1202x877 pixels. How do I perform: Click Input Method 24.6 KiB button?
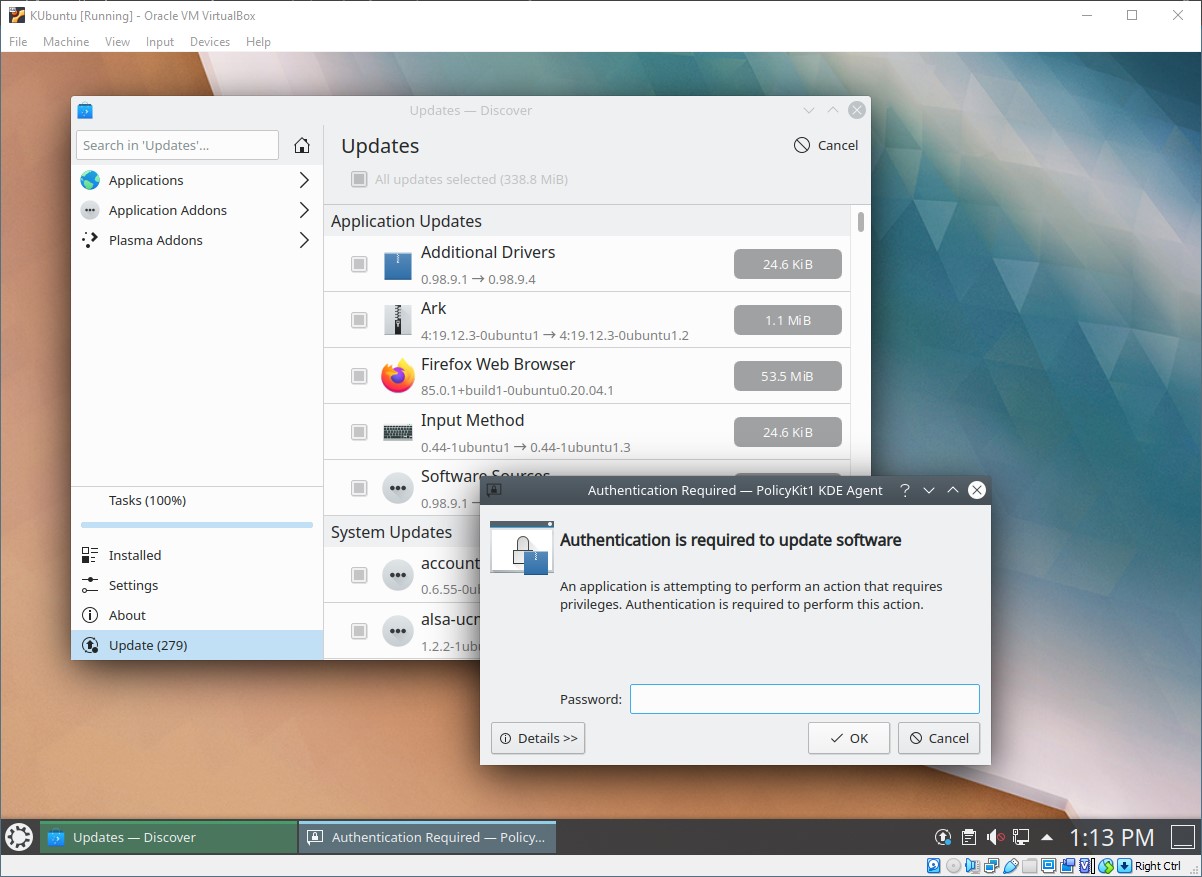coord(787,432)
